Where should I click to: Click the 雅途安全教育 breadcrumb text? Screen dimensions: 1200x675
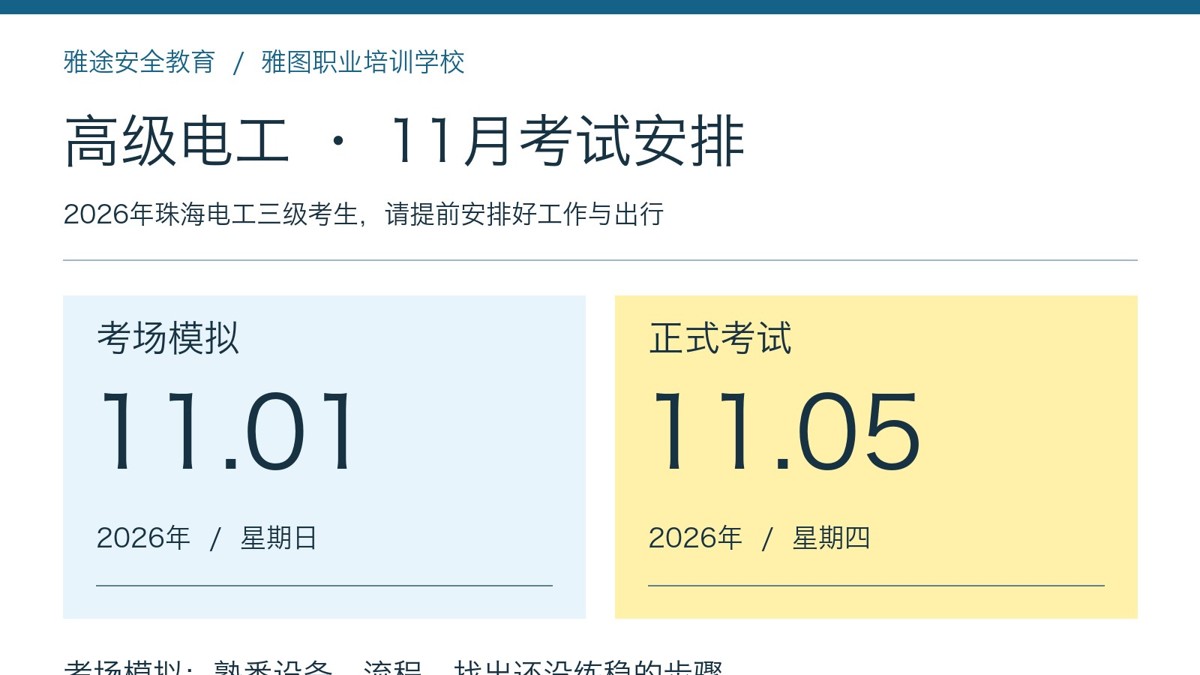coord(139,62)
